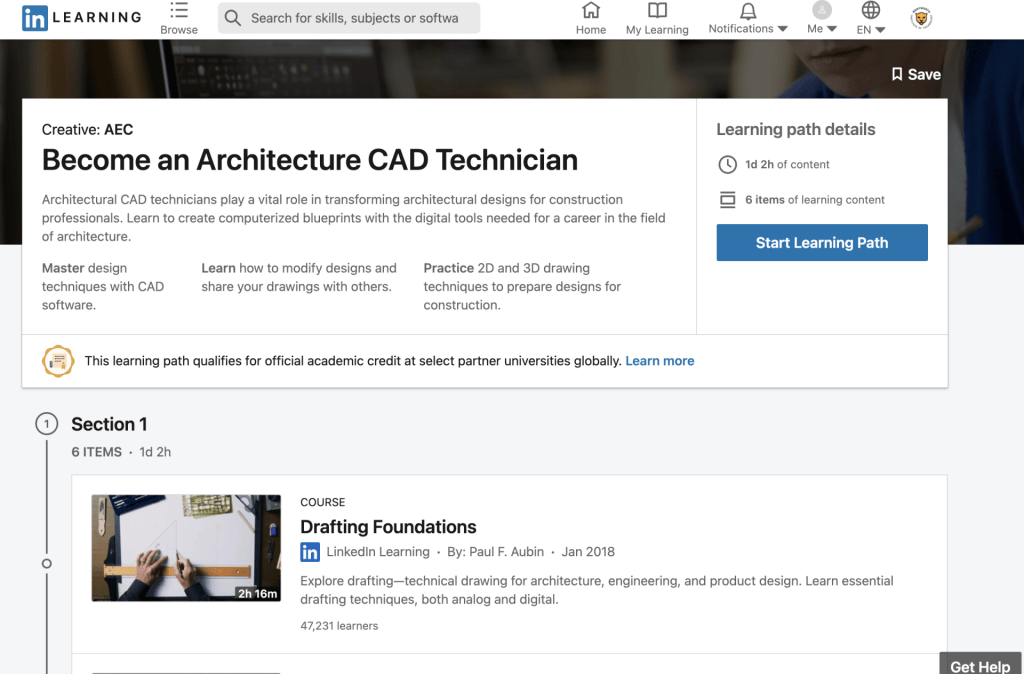Click the LinkedIn Learning logo
The height and width of the screenshot is (674, 1024).
click(82, 18)
